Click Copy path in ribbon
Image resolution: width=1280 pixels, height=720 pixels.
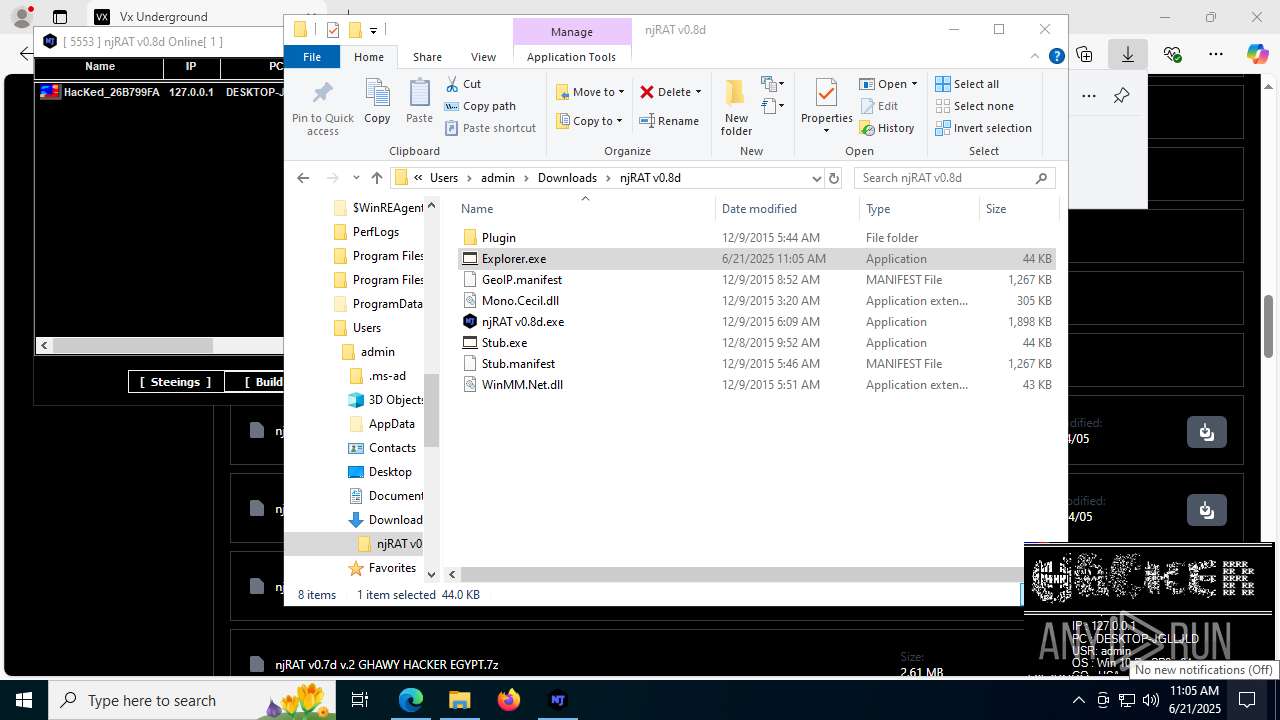(x=480, y=106)
